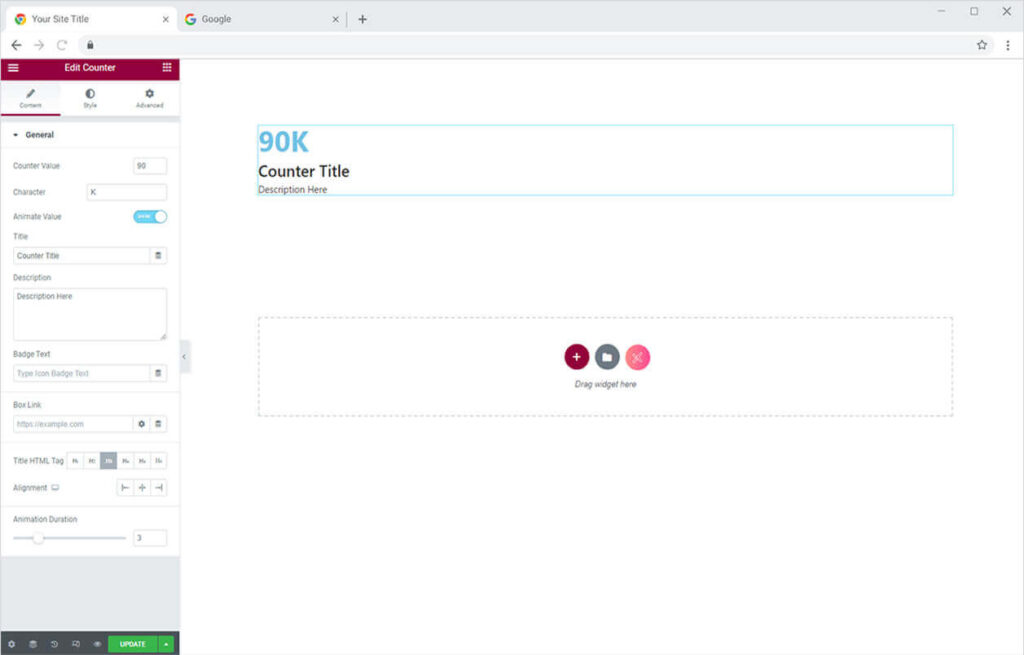Click the page settings gear in bottom bar
The width and height of the screenshot is (1024, 655).
[12, 644]
